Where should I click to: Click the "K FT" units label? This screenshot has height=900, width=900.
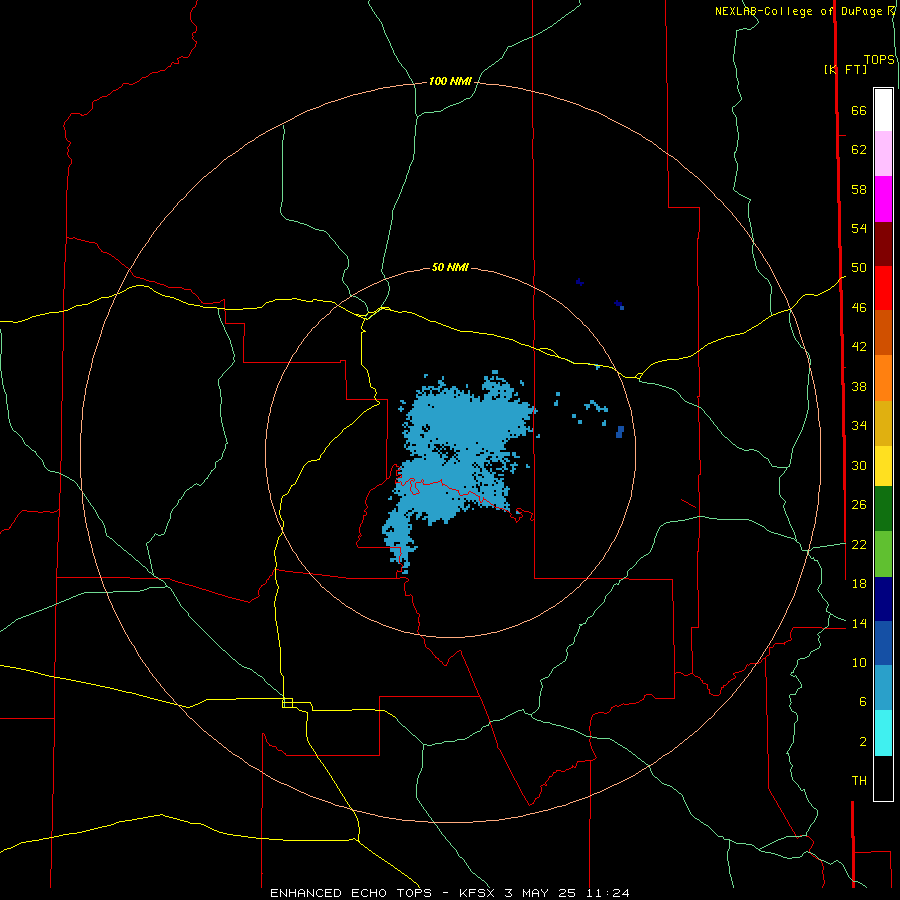pos(845,69)
